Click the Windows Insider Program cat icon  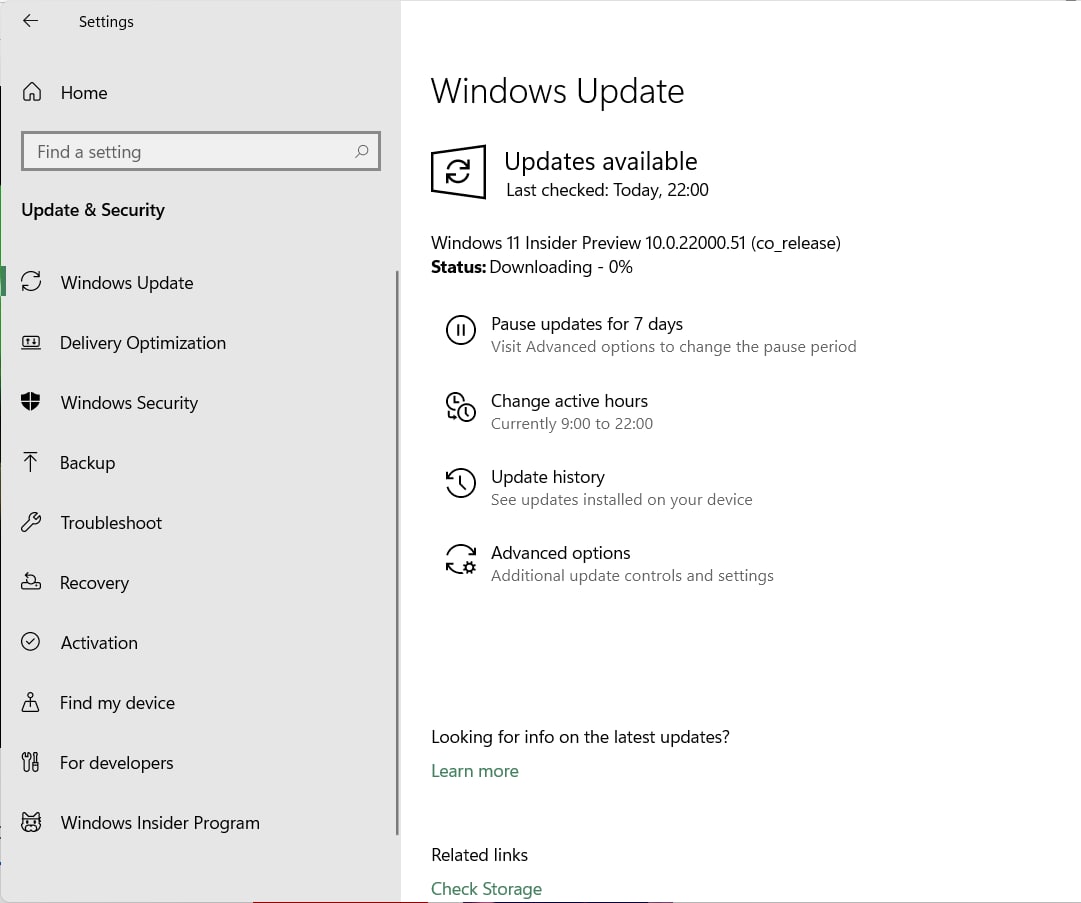coord(31,822)
